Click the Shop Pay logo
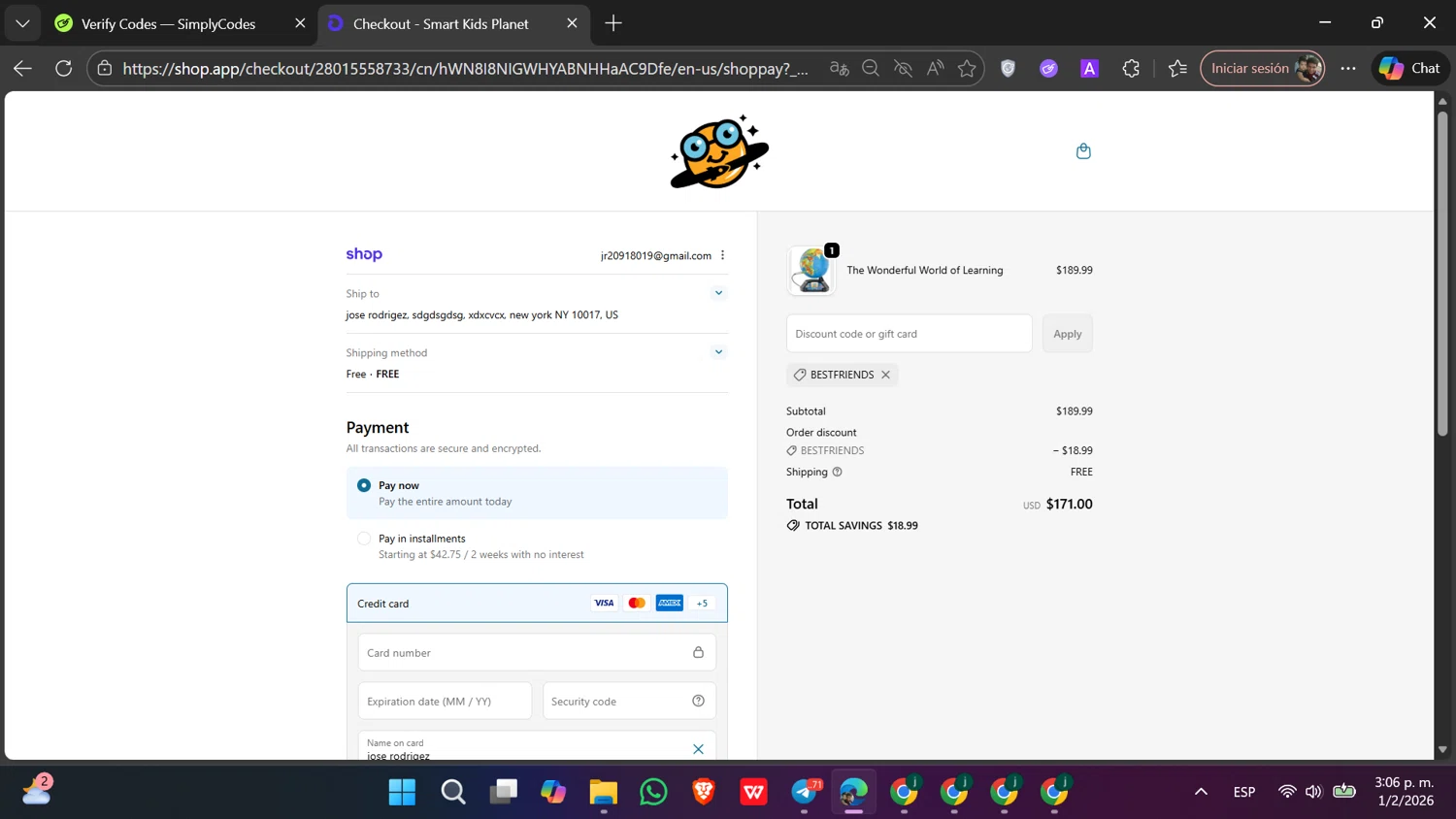 364,254
